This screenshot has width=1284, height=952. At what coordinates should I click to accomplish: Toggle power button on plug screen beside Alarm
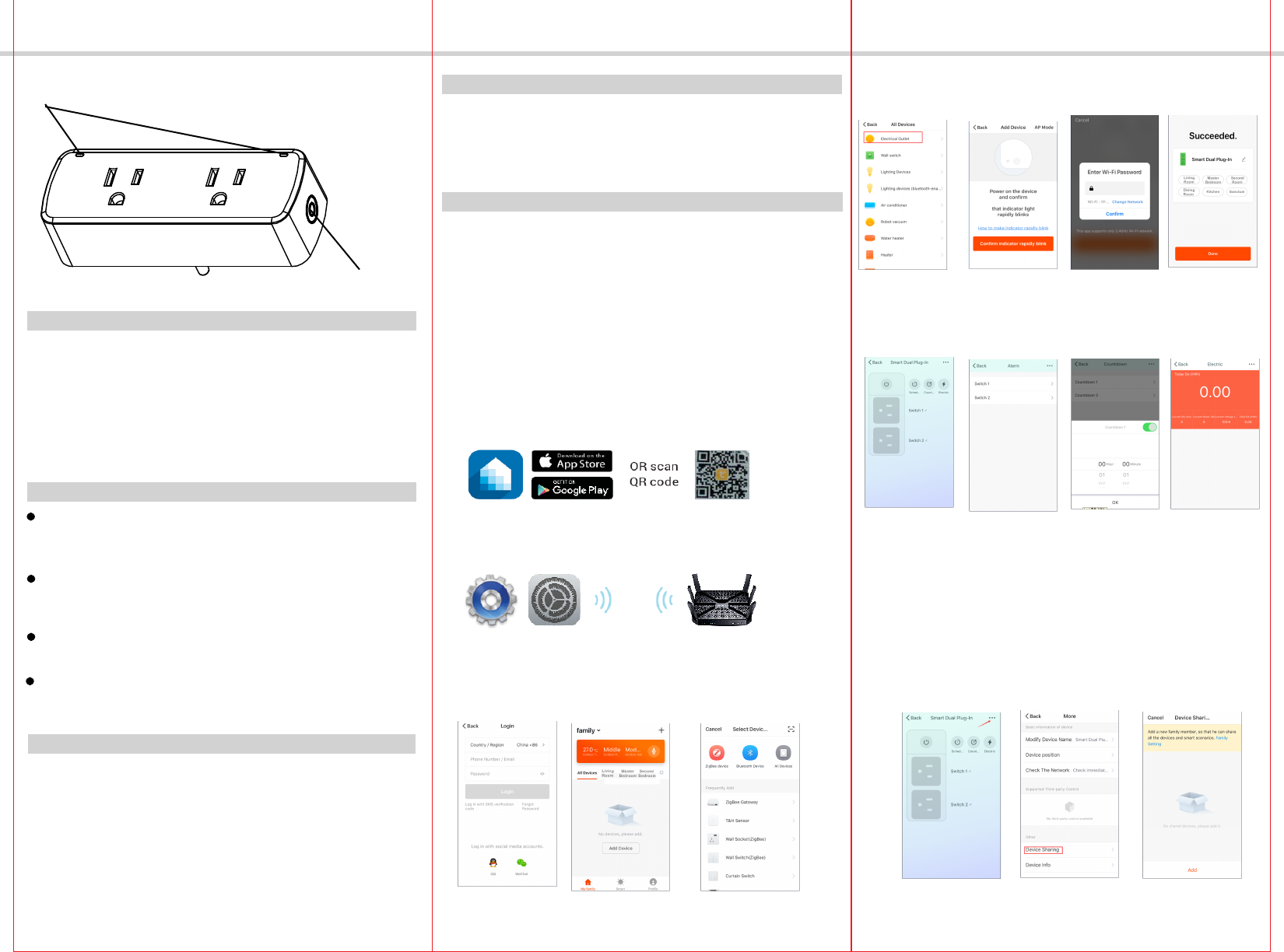886,384
